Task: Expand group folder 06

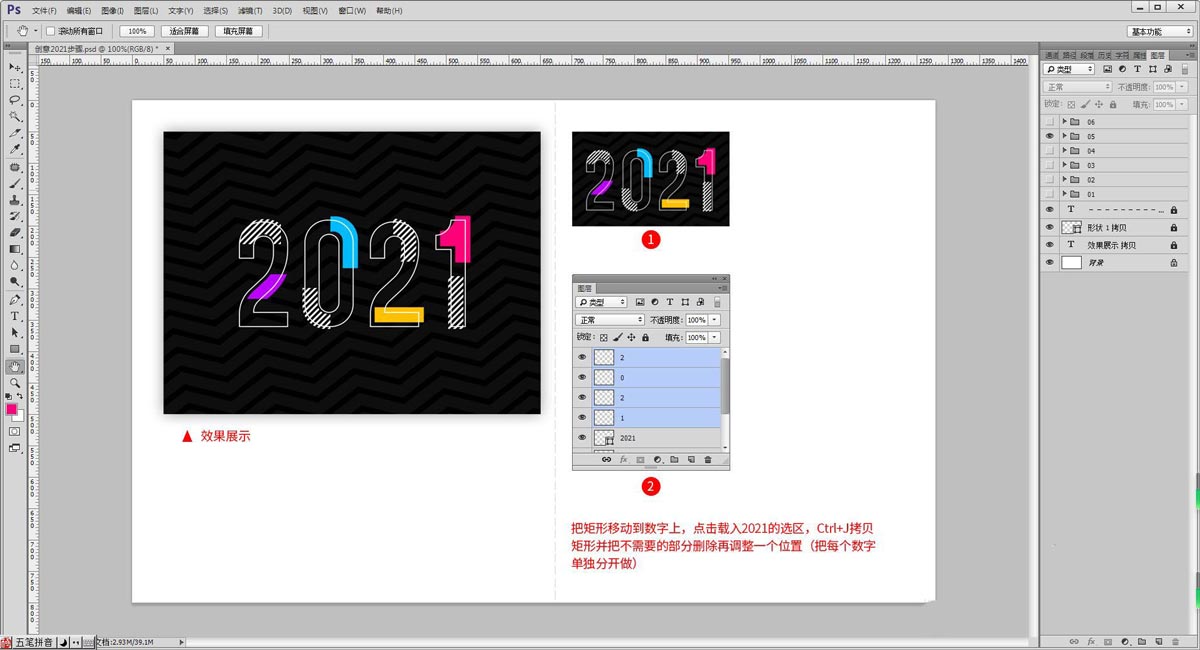Action: 1064,121
